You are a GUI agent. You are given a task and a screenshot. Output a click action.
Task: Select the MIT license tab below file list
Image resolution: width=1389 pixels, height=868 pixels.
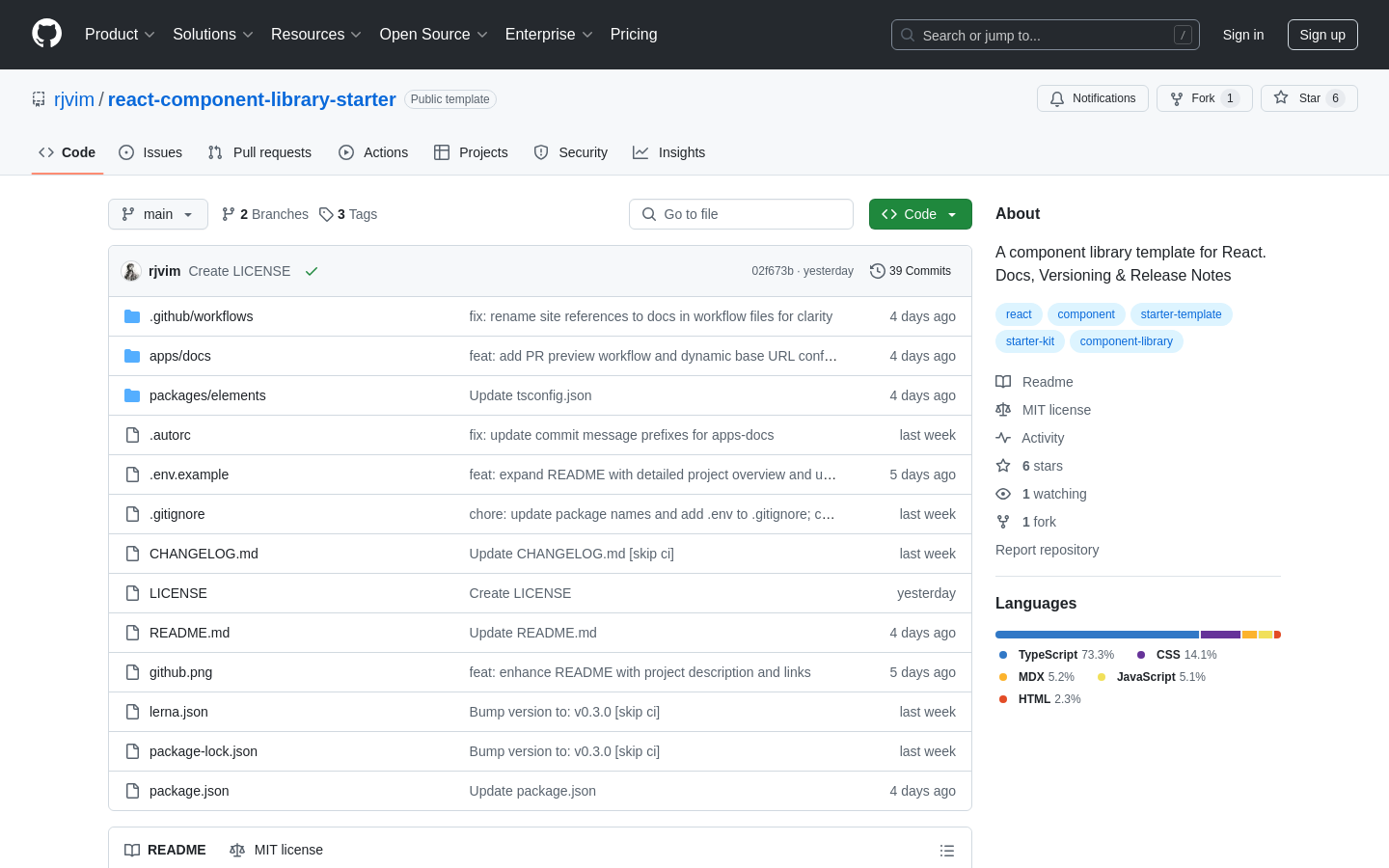click(276, 850)
